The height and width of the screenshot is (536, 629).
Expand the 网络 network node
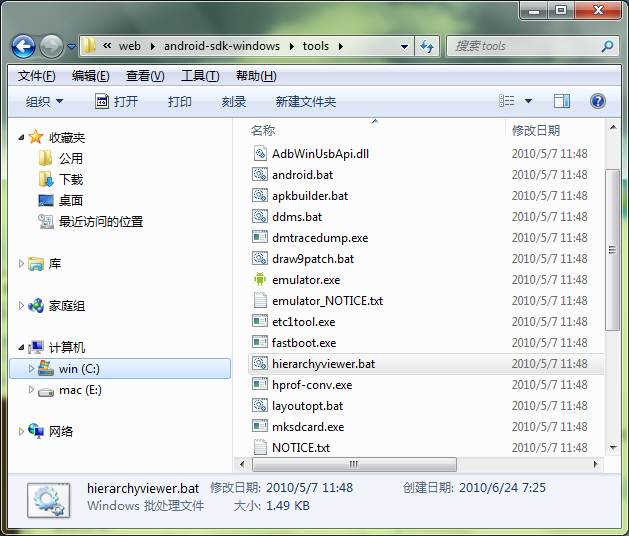tap(21, 431)
